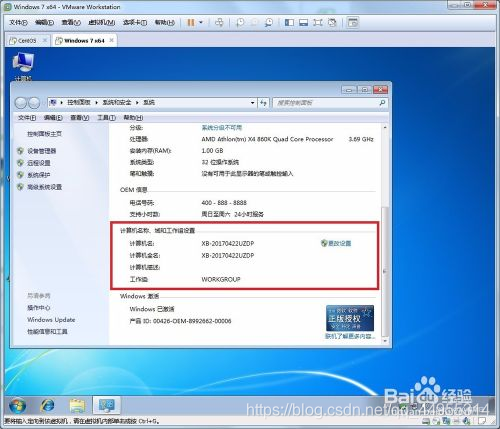Open the VMware 虚拟机(M) menu
The height and width of the screenshot is (429, 500).
(x=102, y=23)
